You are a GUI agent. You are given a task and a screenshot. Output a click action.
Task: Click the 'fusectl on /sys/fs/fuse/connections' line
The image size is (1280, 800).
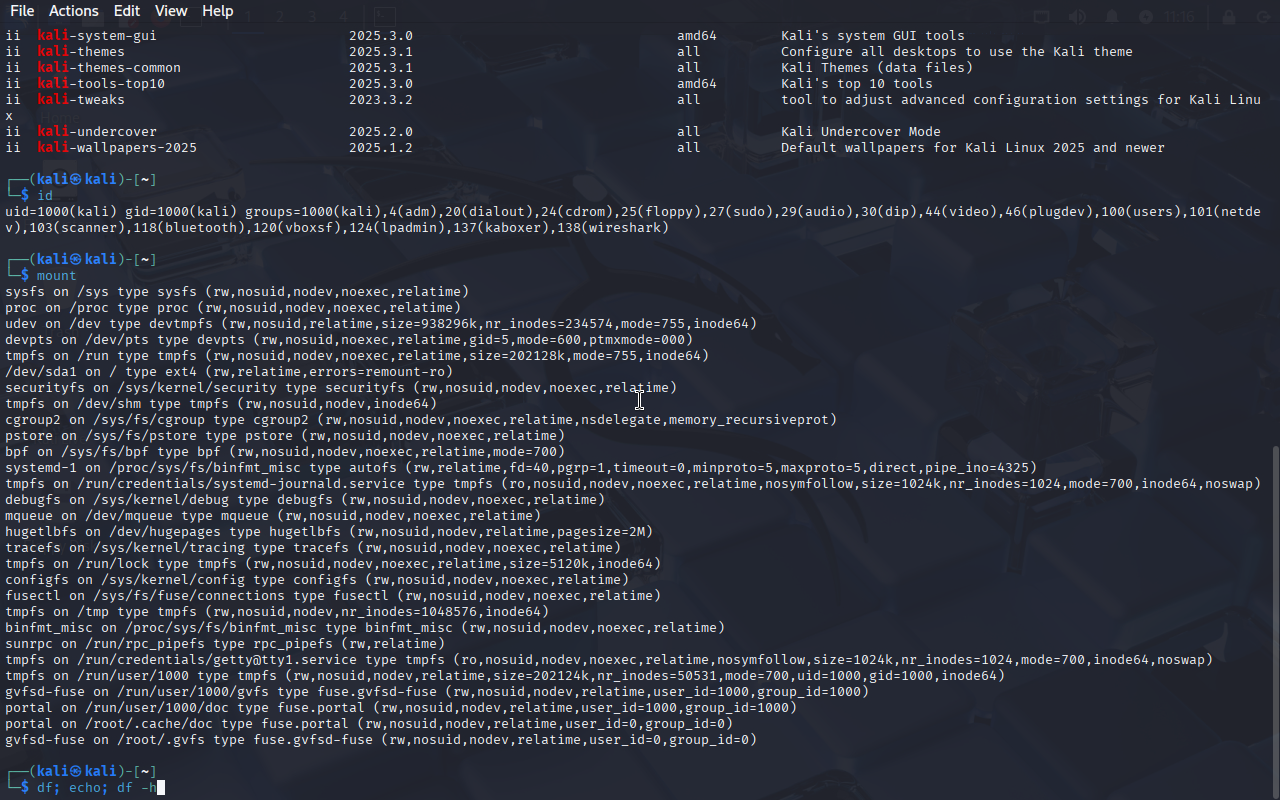click(x=333, y=596)
